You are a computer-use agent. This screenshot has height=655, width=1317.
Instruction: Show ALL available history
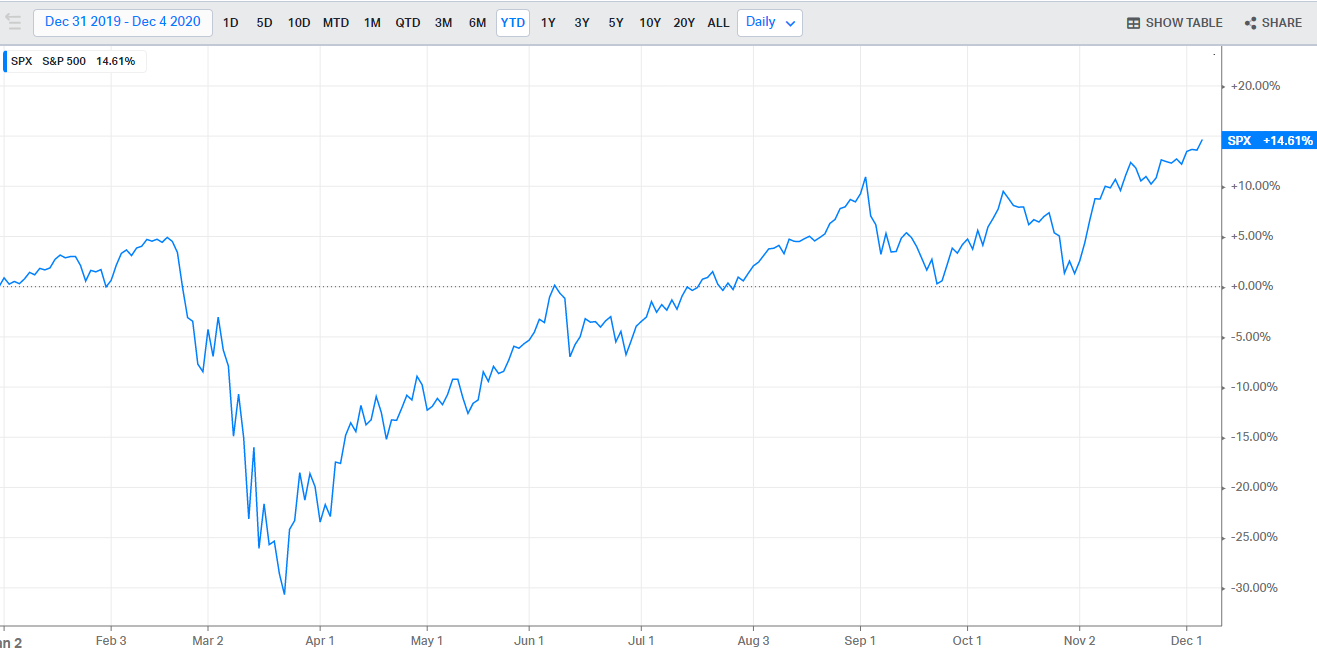[x=718, y=23]
